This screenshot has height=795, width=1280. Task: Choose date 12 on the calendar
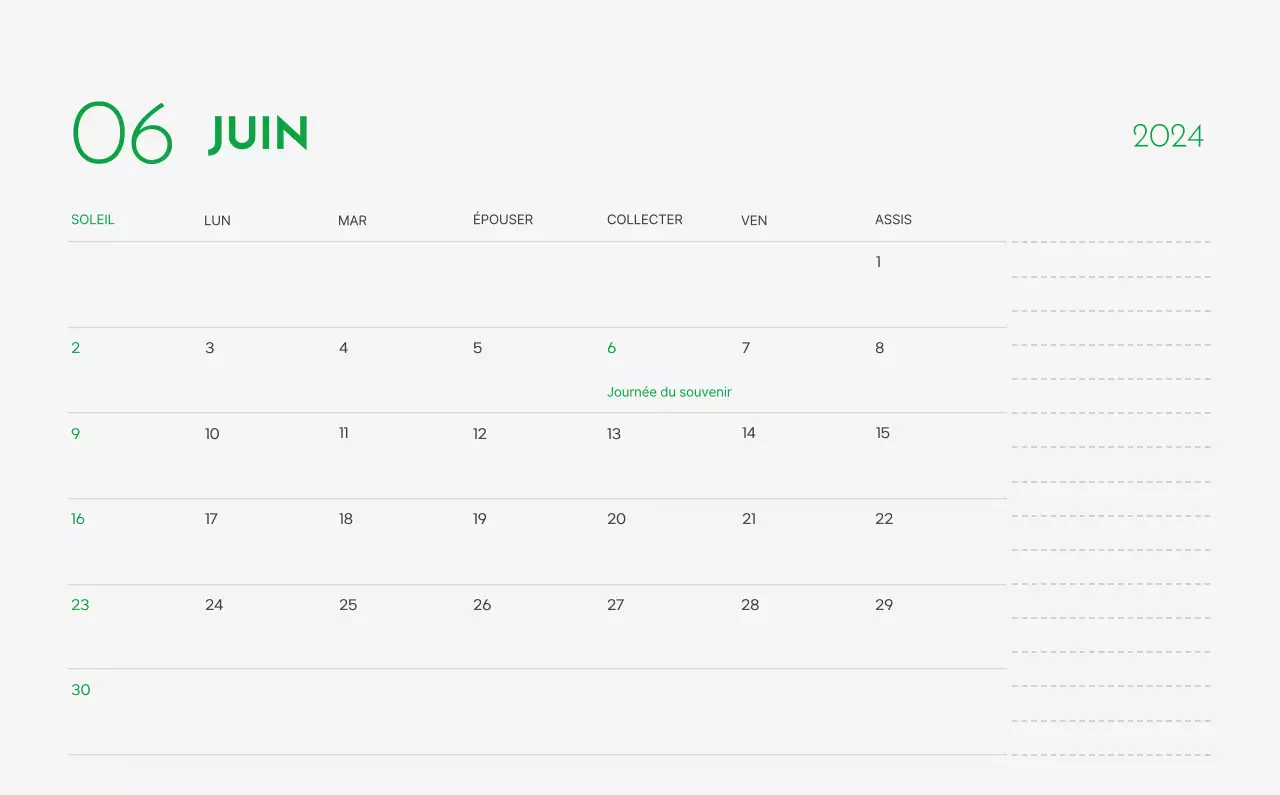pyautogui.click(x=479, y=434)
